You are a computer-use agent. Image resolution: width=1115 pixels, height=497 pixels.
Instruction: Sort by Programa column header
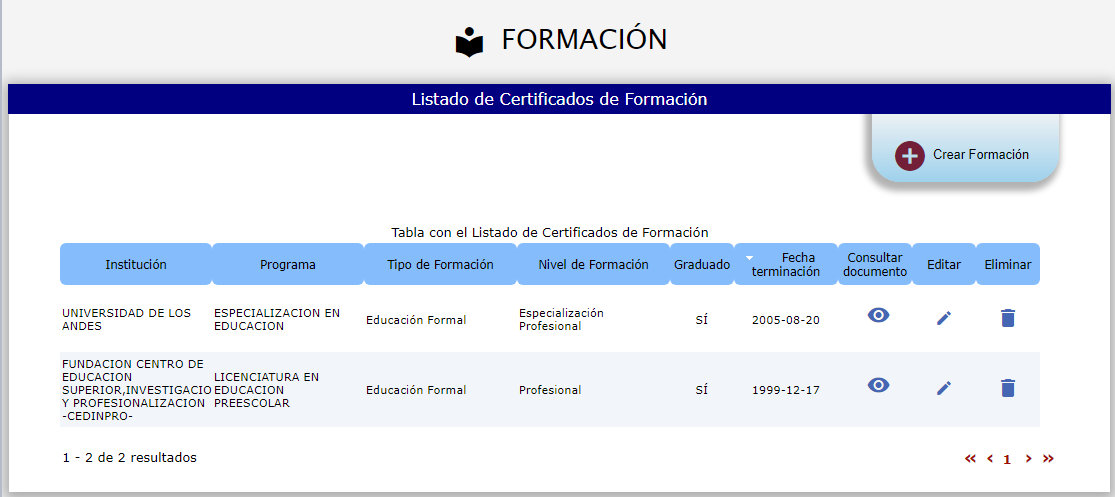(288, 264)
